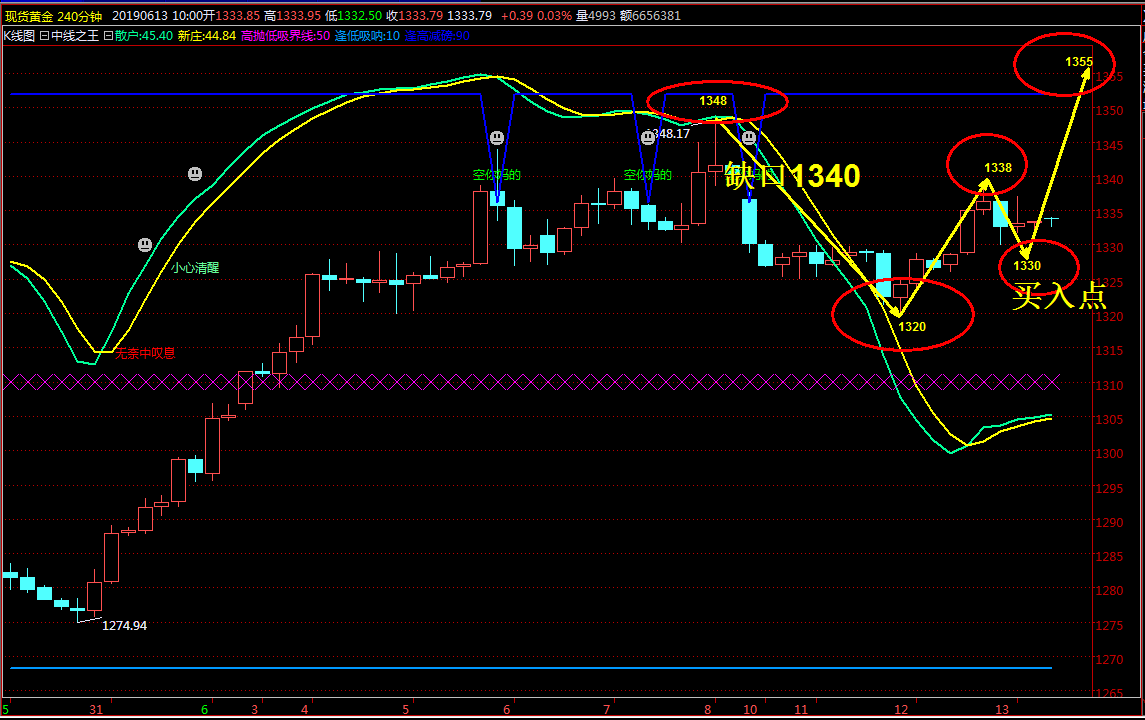Click the 高抛低吸界线:50 indicator label
This screenshot has height=720, width=1145.
tap(286, 36)
